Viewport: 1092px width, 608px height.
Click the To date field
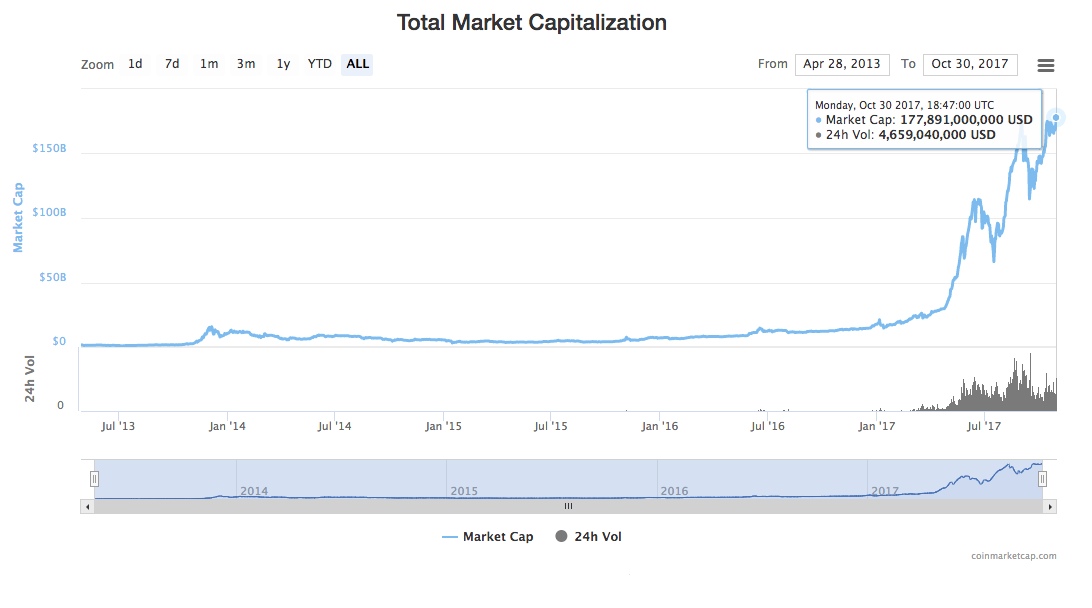[970, 64]
